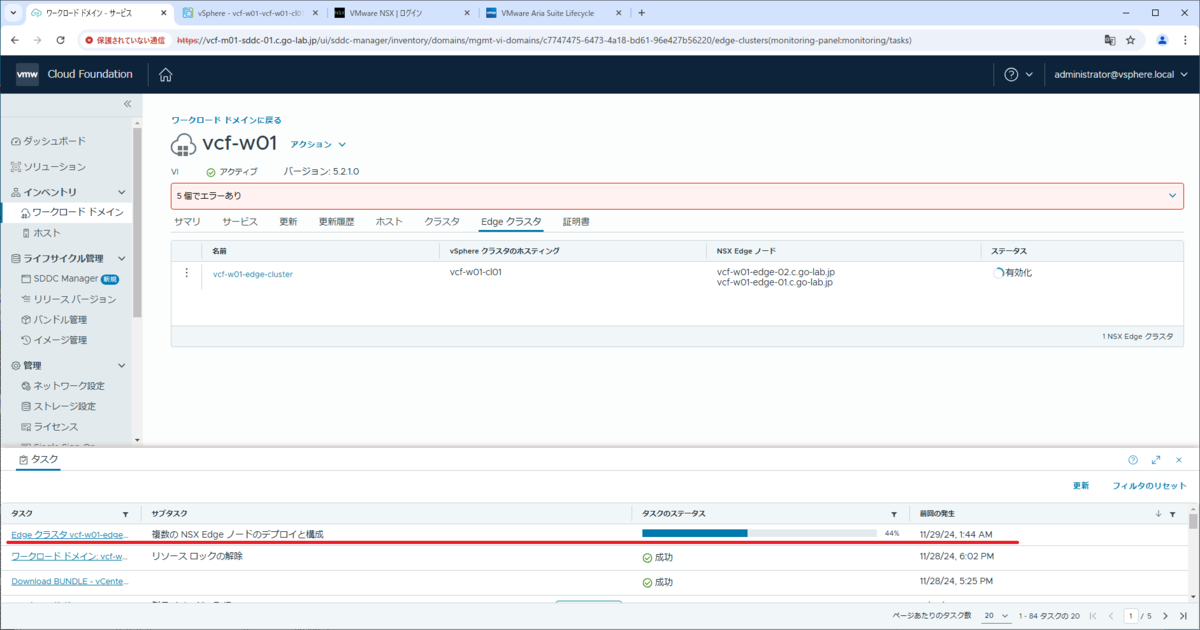The width and height of the screenshot is (1200, 630).
Task: Reload the page with browser refresh icon
Action: click(x=61, y=40)
